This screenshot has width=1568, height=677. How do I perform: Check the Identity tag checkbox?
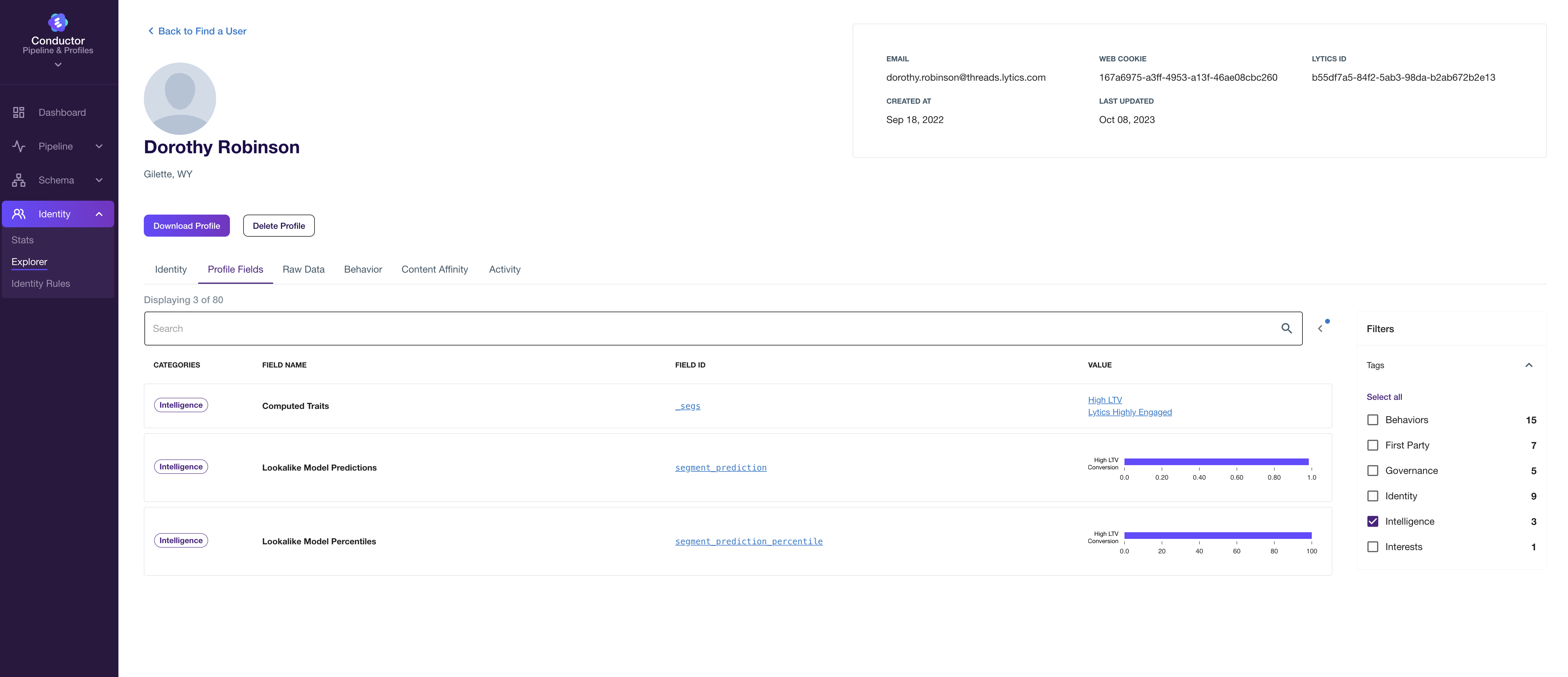point(1373,496)
